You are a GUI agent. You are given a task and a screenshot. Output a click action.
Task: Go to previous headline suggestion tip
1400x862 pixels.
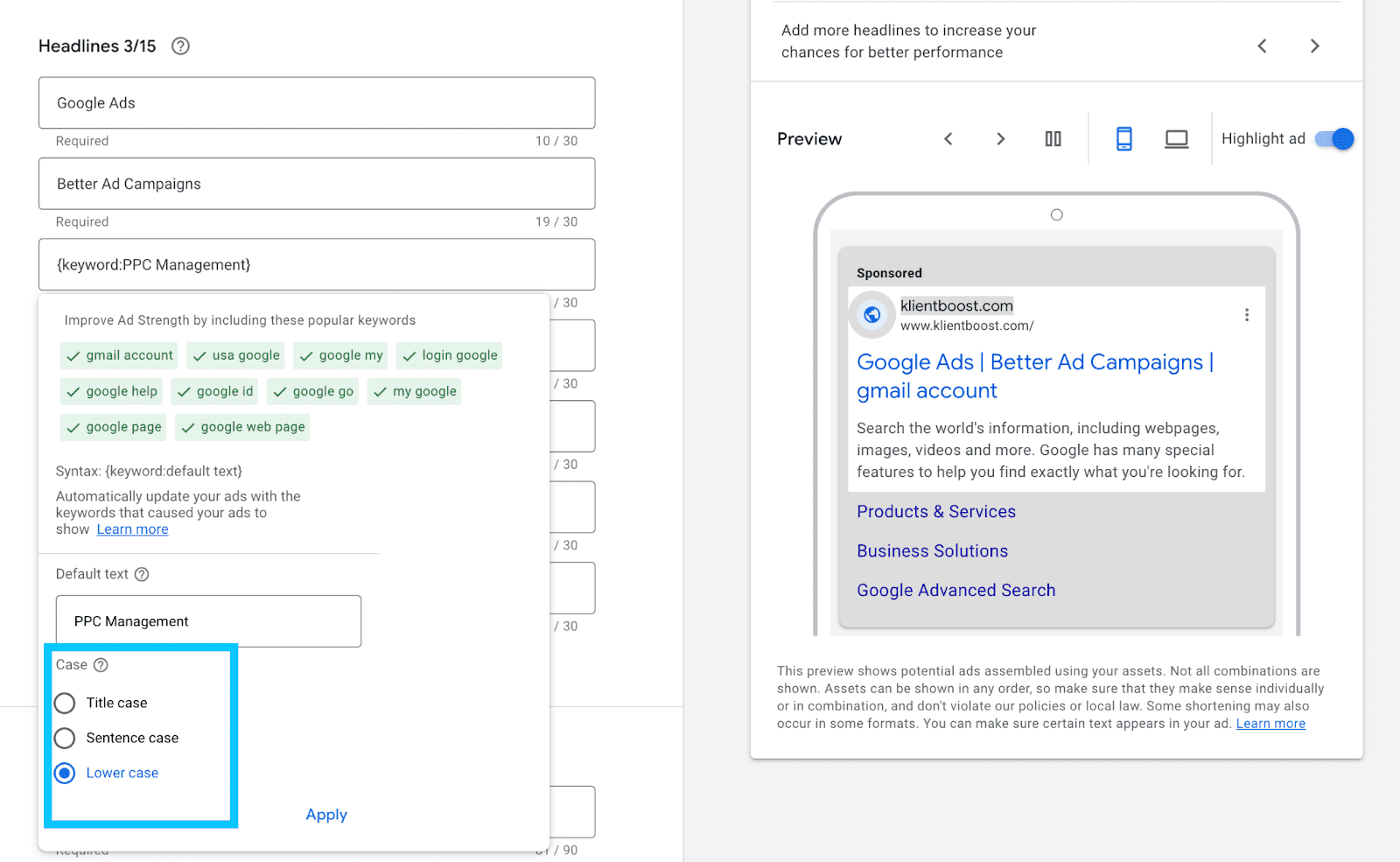(1262, 46)
